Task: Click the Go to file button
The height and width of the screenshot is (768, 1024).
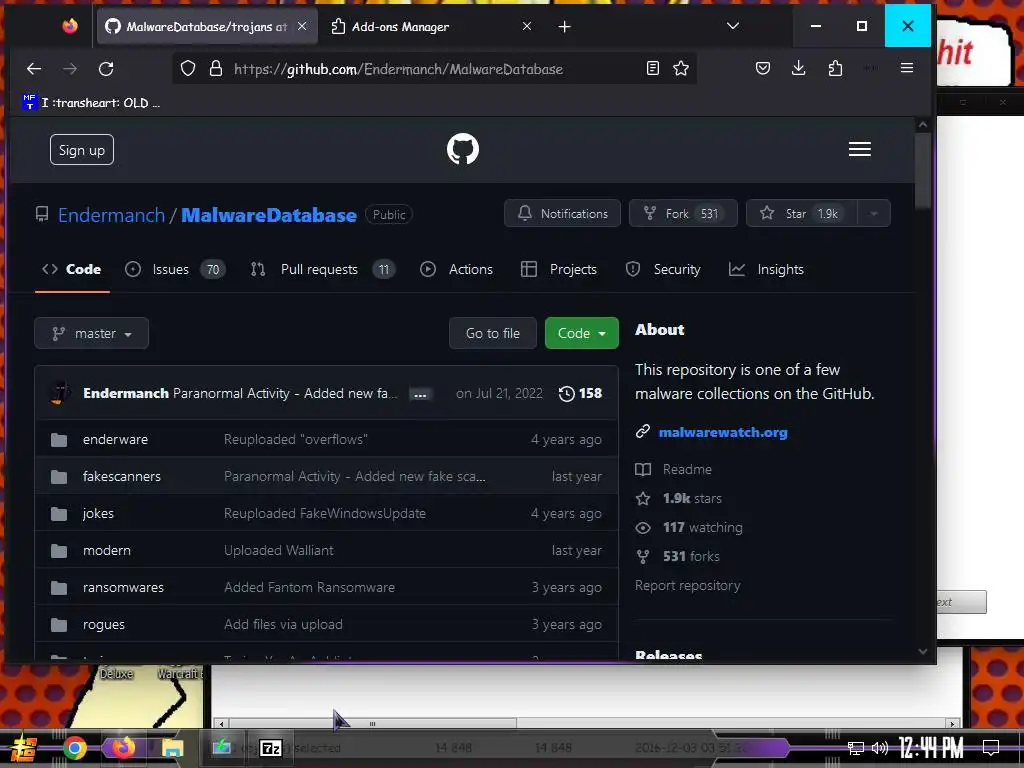Action: [493, 333]
